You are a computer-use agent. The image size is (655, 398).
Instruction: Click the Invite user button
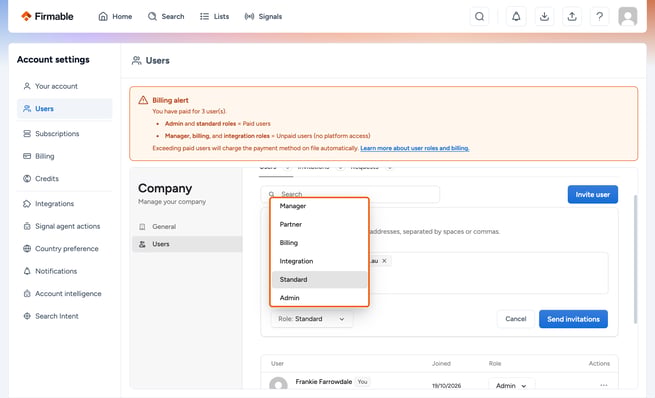coord(592,195)
